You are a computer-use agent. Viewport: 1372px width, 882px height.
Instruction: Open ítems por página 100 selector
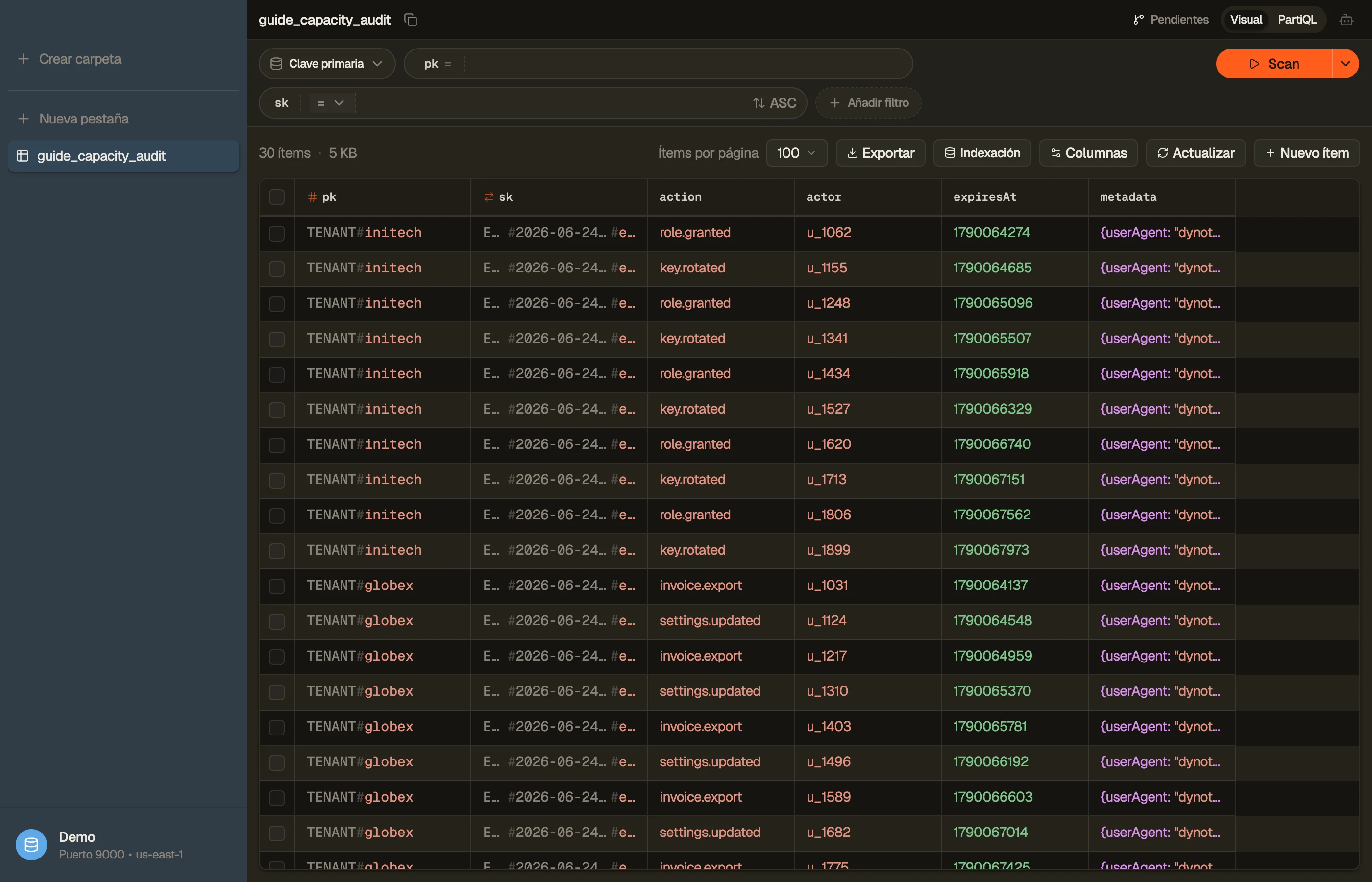[797, 153]
